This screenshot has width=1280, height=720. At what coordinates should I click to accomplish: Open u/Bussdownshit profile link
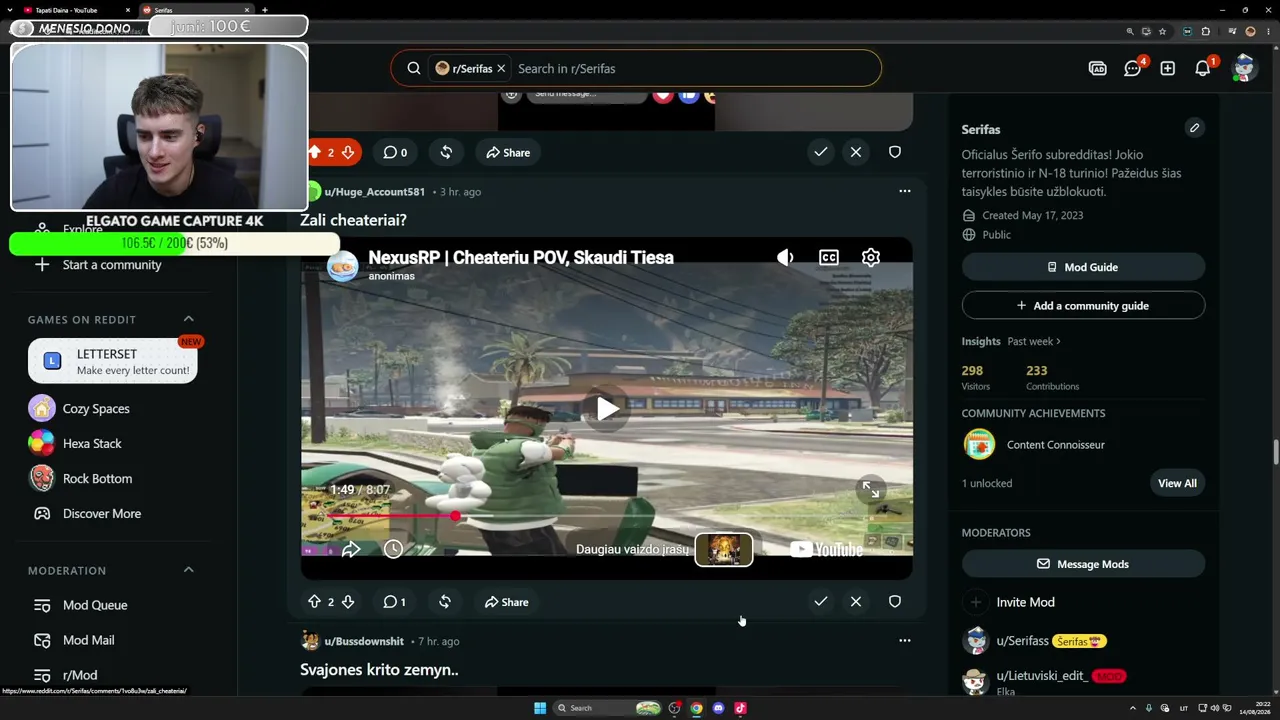(x=364, y=641)
